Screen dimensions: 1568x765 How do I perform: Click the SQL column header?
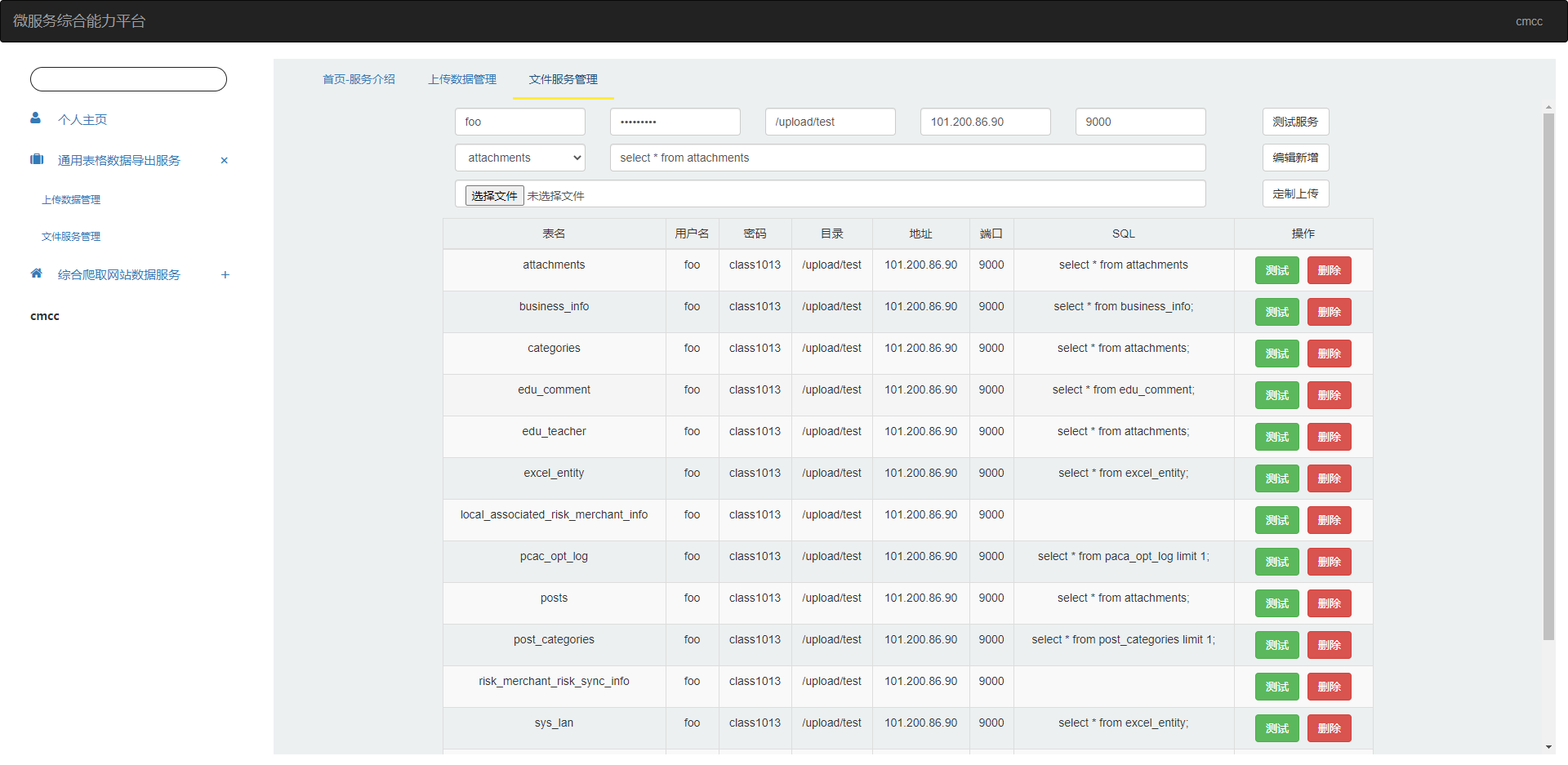coord(1124,234)
